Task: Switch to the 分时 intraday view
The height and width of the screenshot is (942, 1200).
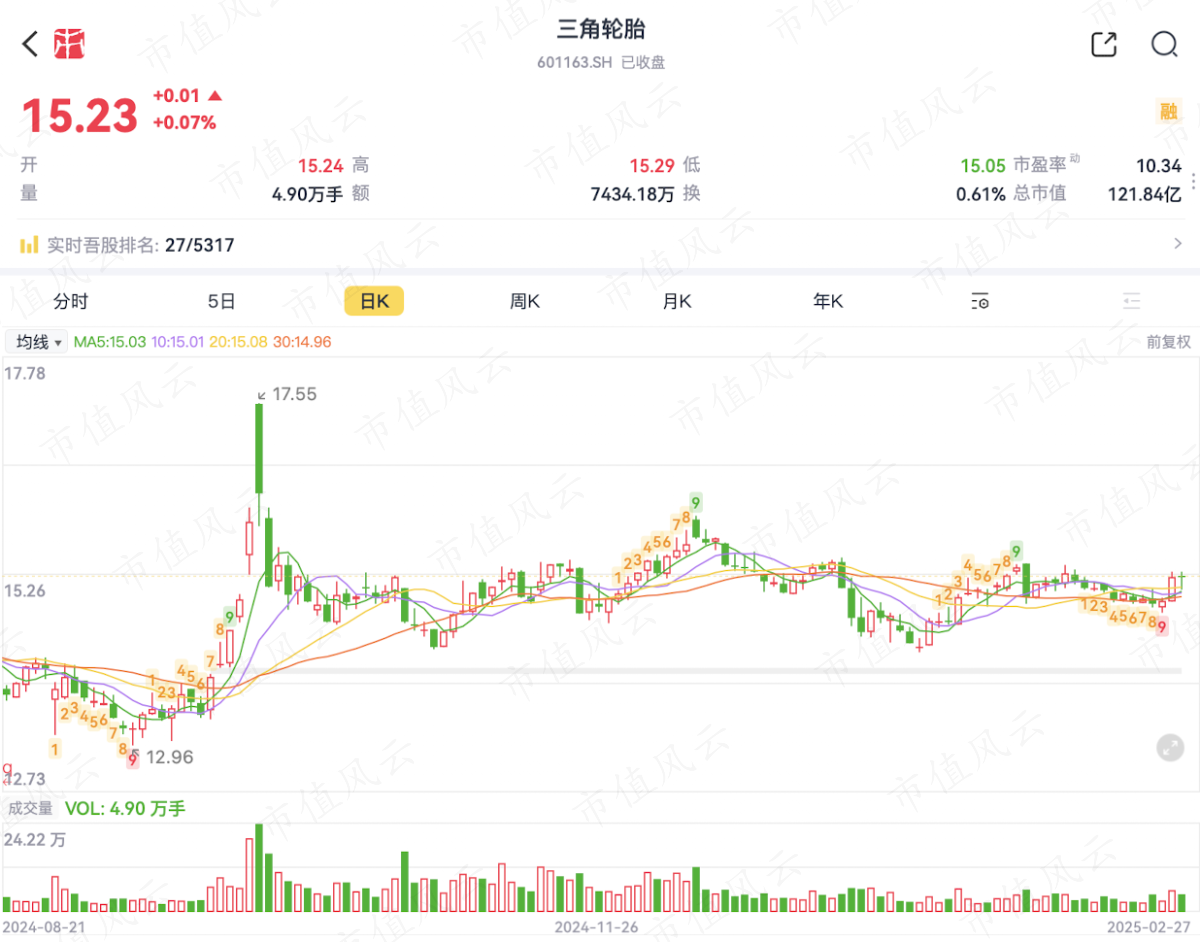Action: (71, 301)
